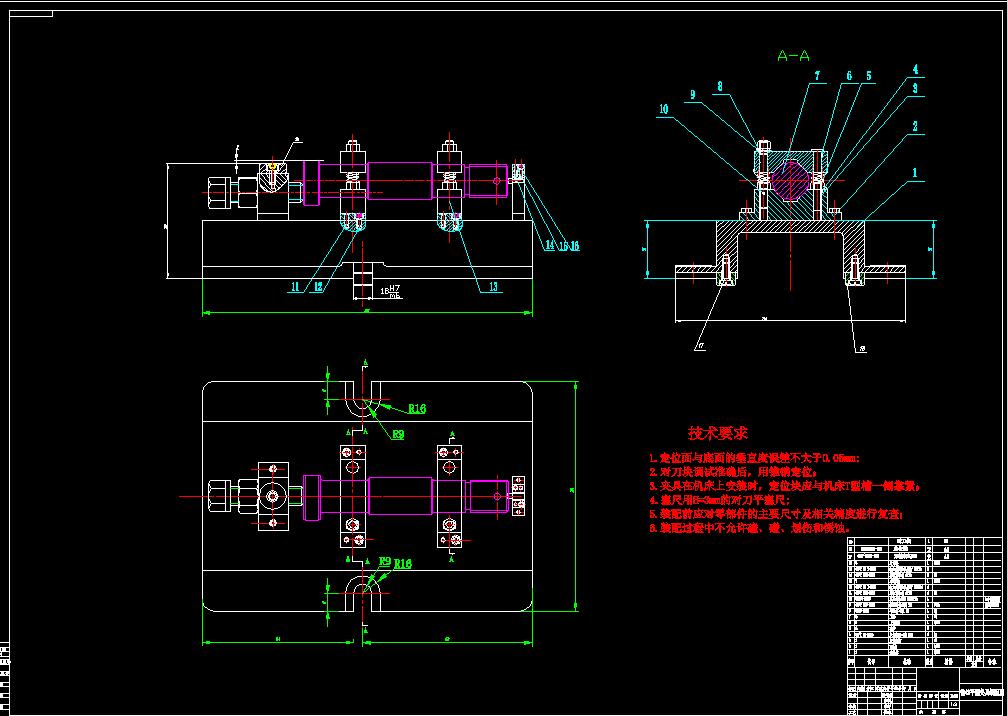Click part label 11 in front view
This screenshot has height=716, width=1007.
click(x=295, y=287)
